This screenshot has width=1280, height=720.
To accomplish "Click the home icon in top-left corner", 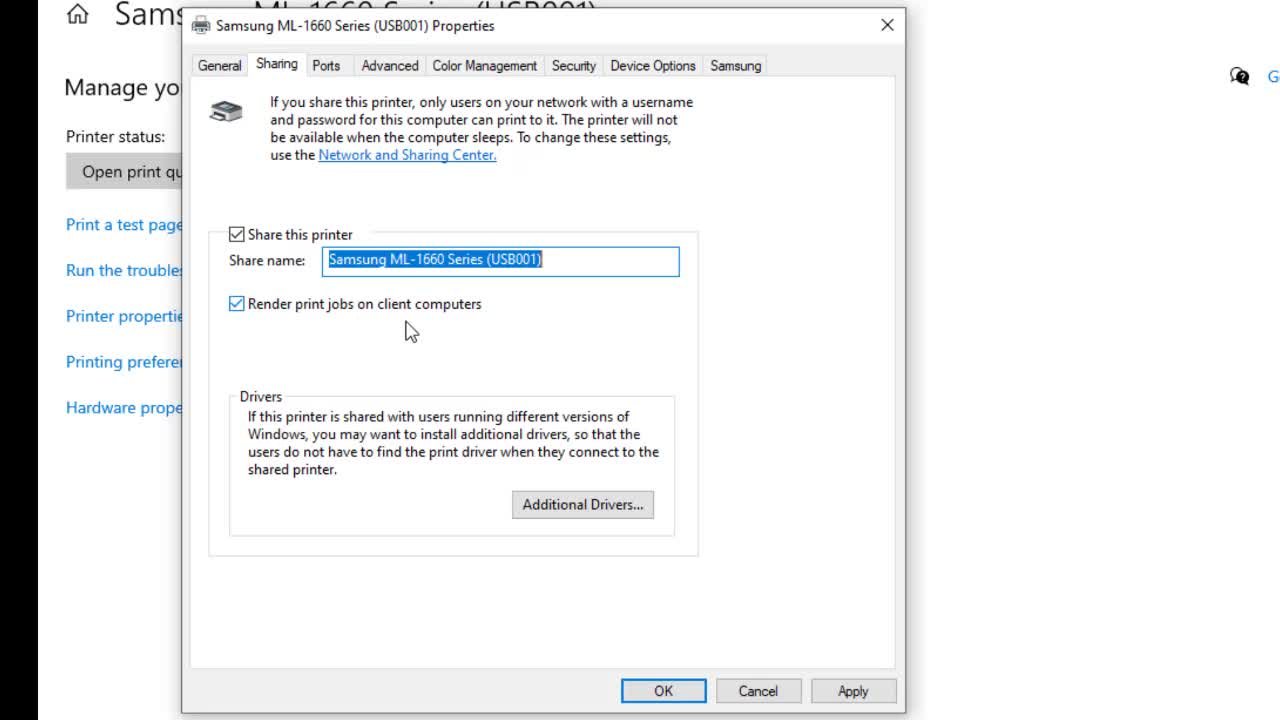I will (77, 14).
